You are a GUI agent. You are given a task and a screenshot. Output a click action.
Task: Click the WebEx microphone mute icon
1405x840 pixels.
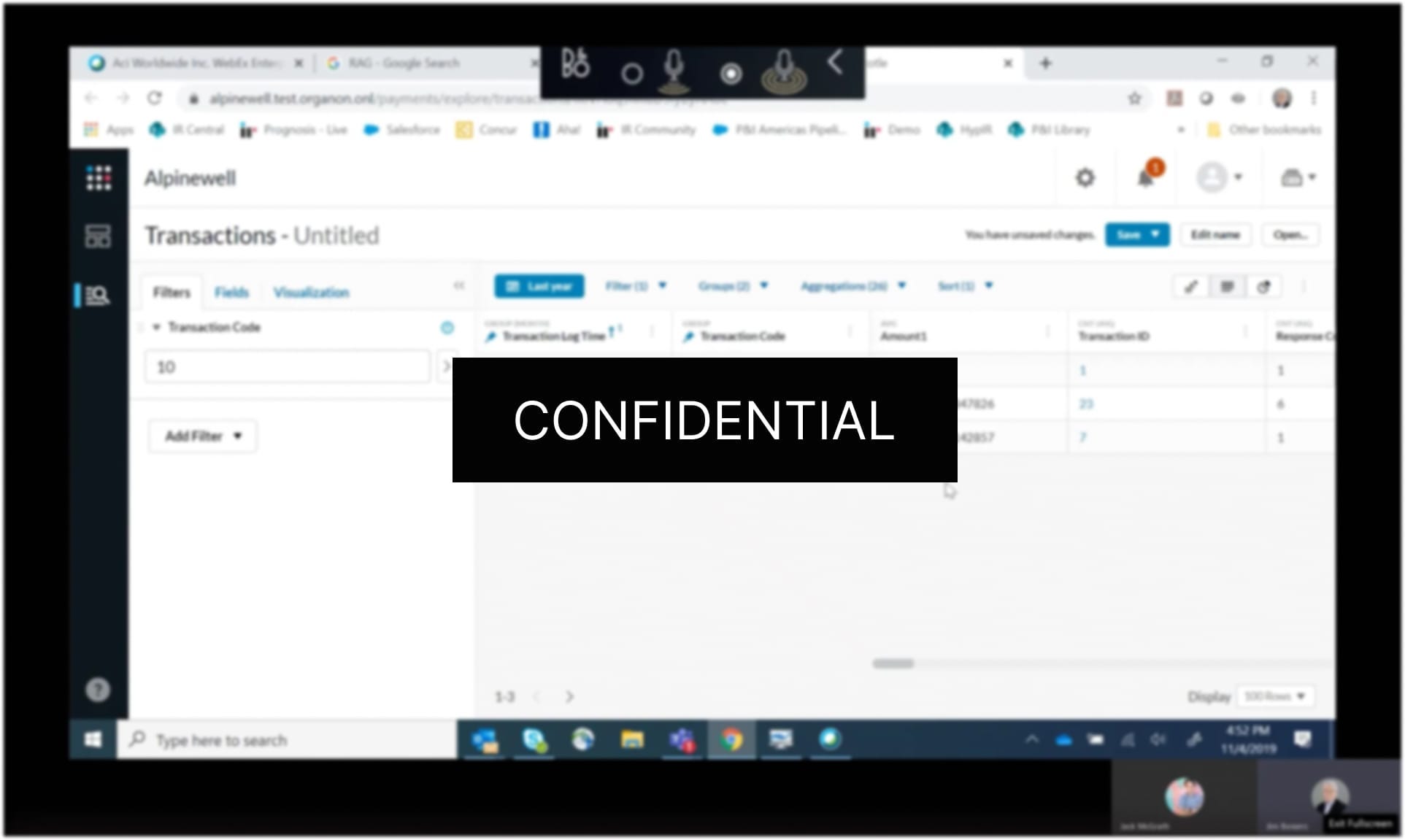coord(674,71)
